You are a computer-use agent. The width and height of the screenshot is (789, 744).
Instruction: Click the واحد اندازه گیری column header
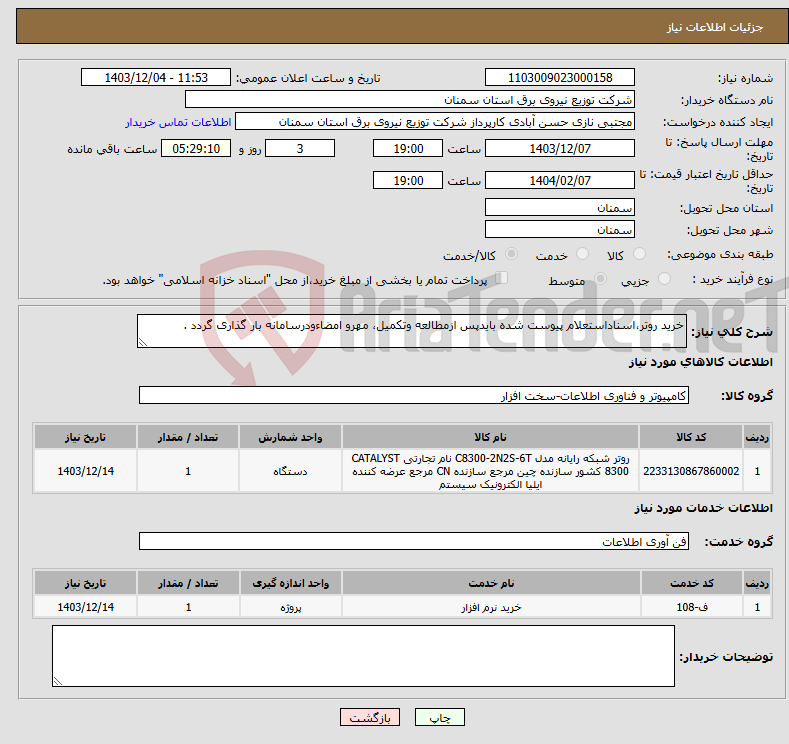point(290,583)
